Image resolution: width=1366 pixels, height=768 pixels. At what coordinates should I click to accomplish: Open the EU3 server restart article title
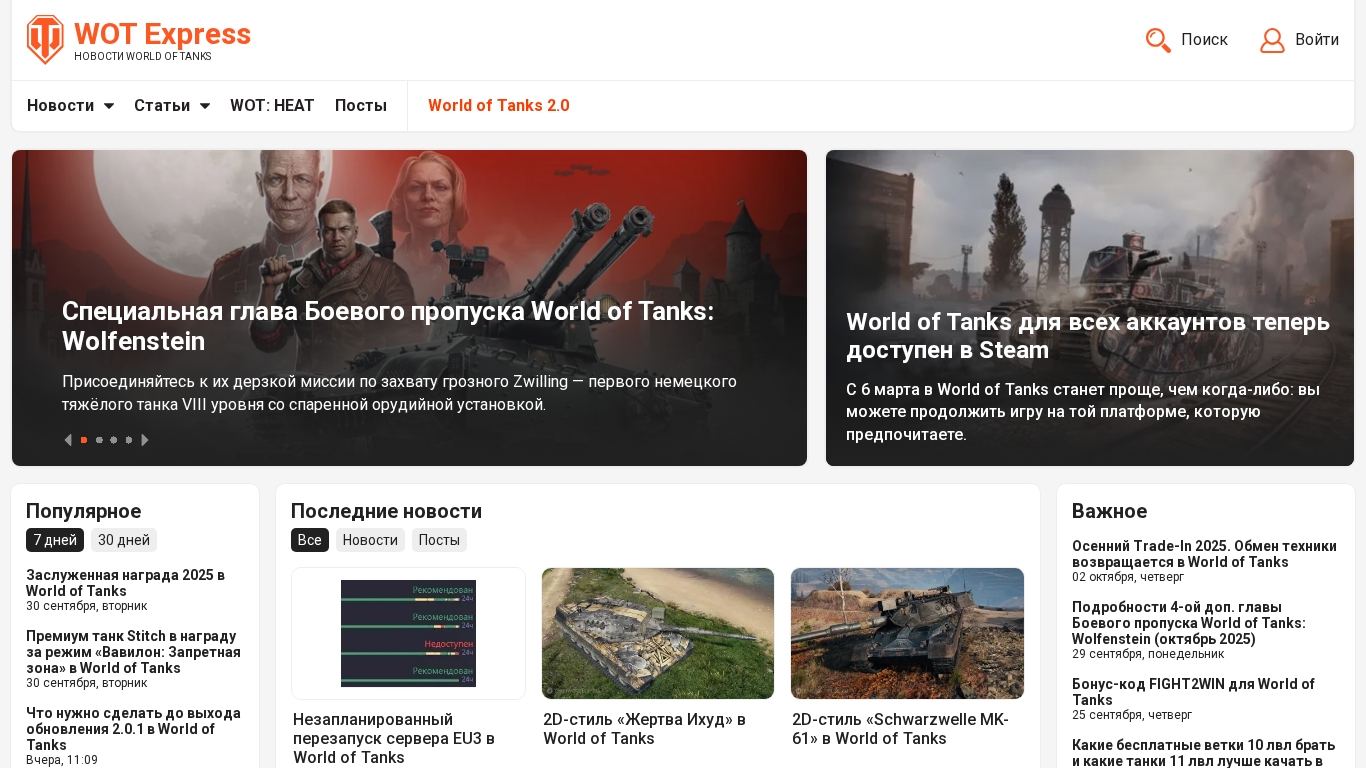(x=394, y=738)
